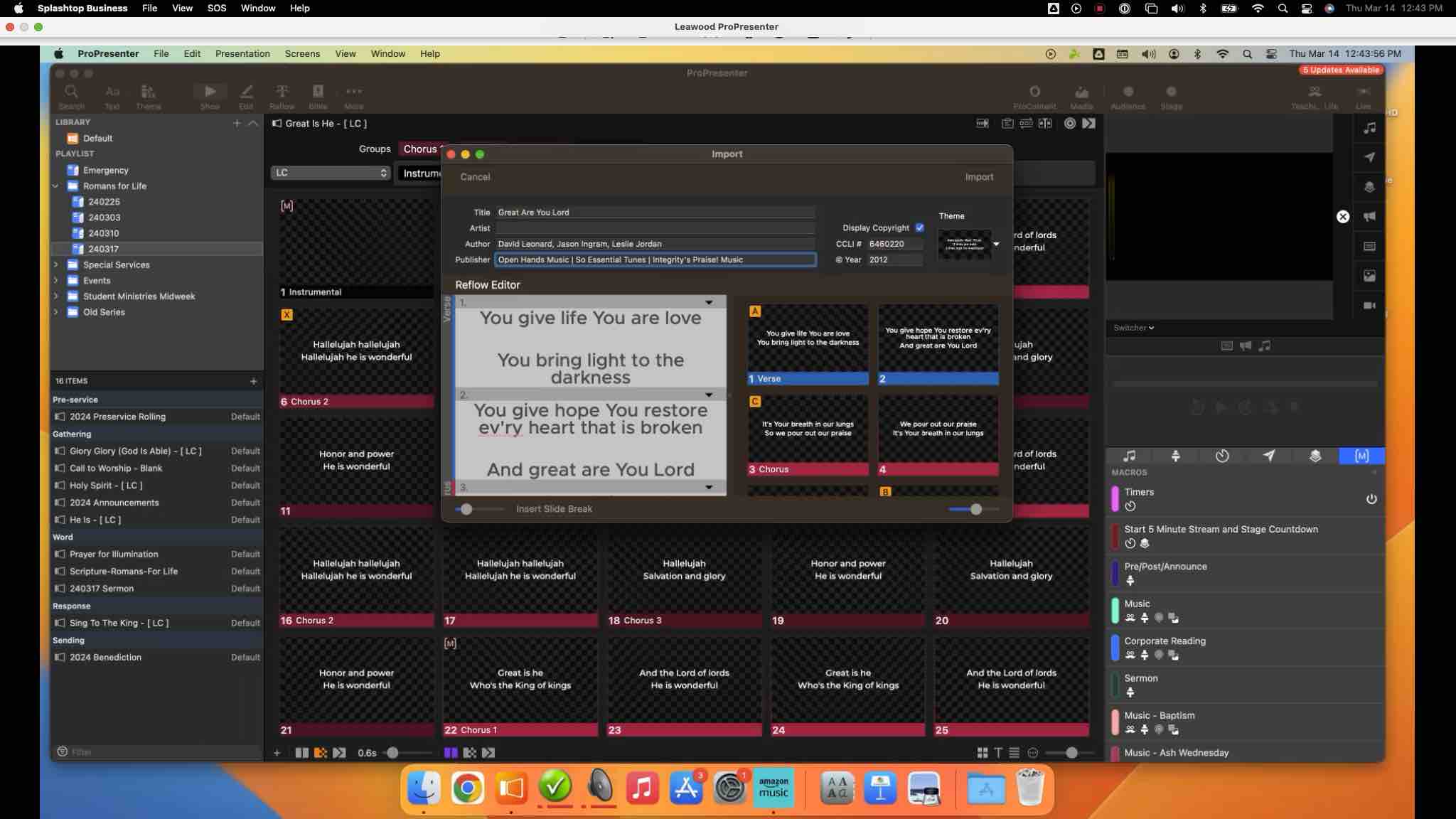Click the Insert Slide Break slider
The image size is (1456, 819).
point(466,509)
